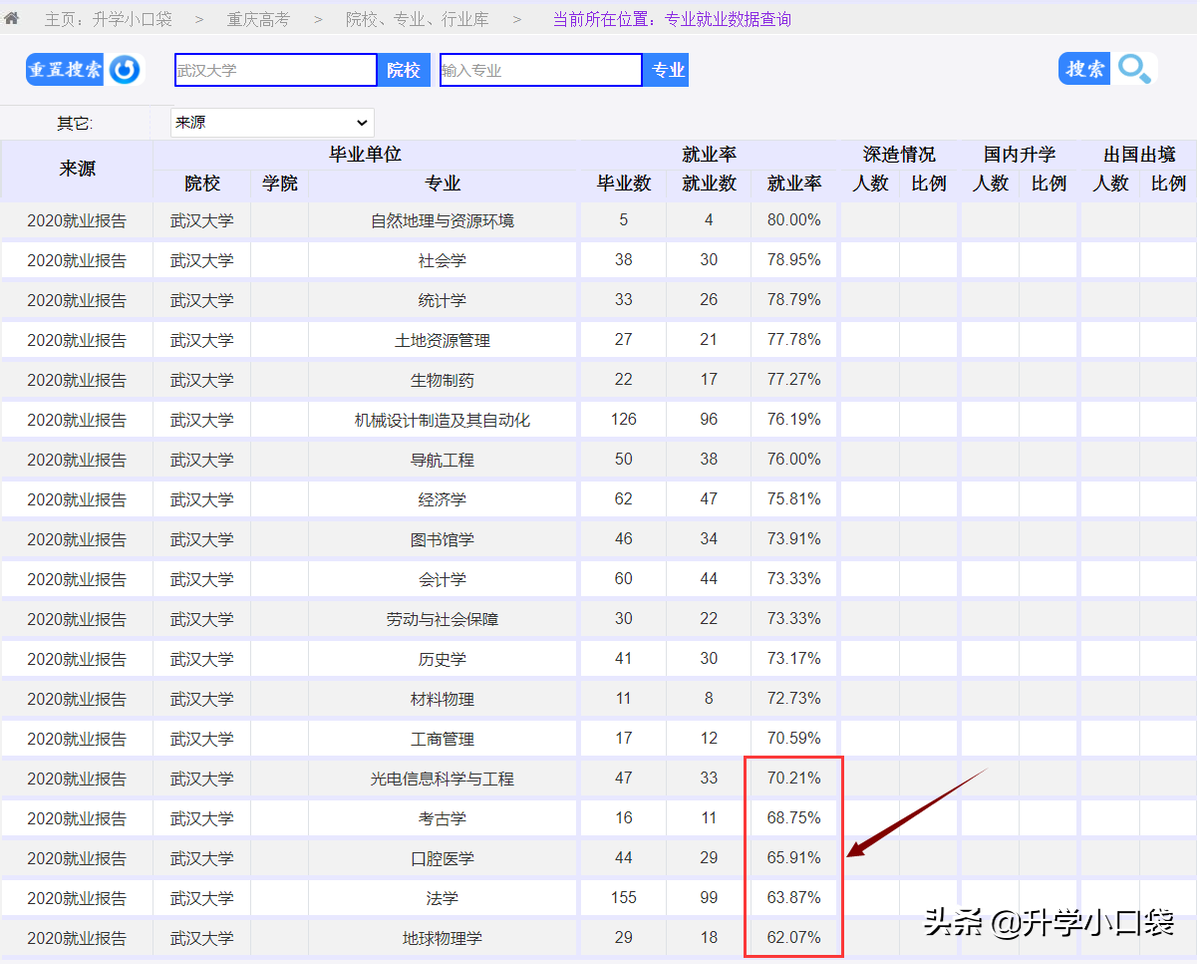Select the 机械设计制造及其自动化 major cell
The height and width of the screenshot is (964, 1200).
pos(443,420)
